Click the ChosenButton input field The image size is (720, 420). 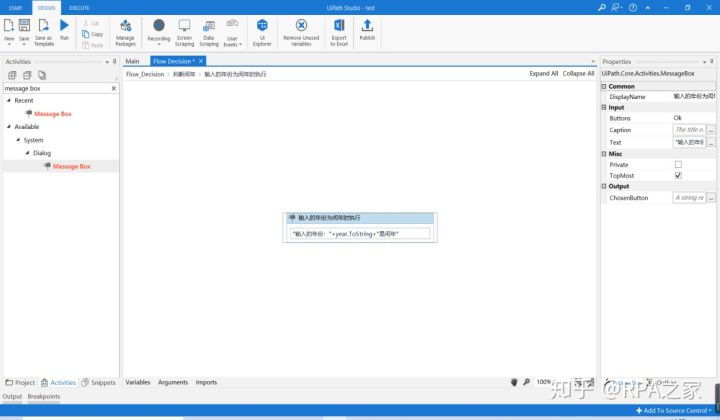pyautogui.click(x=689, y=198)
